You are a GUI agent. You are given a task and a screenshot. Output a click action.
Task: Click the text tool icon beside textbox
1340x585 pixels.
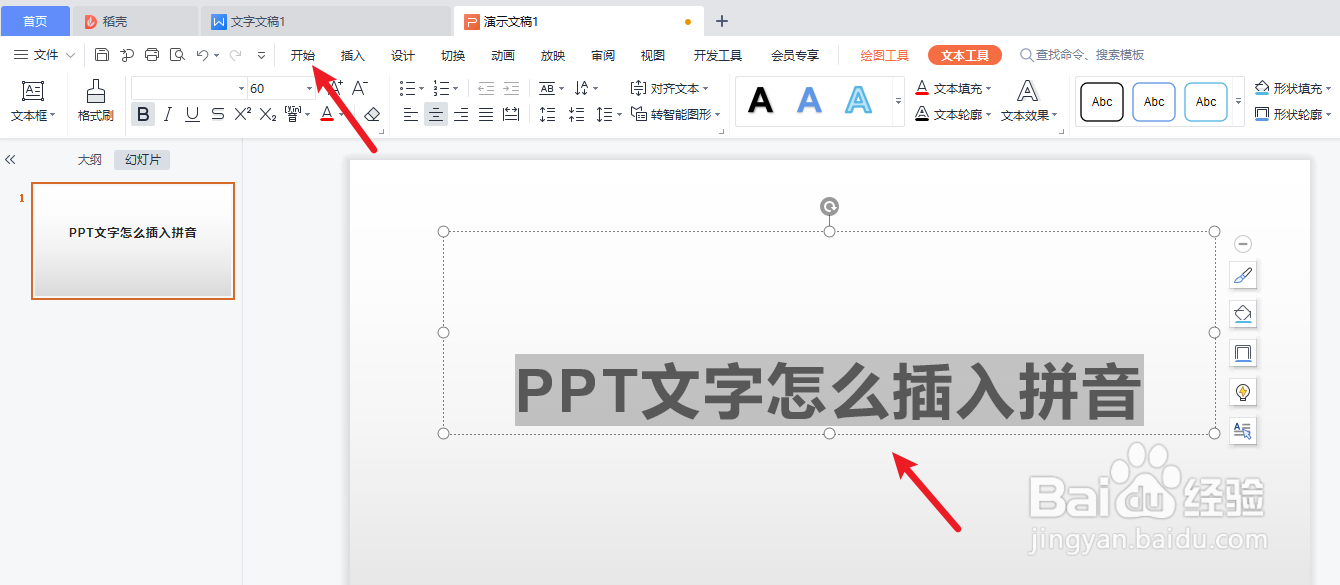(1243, 431)
